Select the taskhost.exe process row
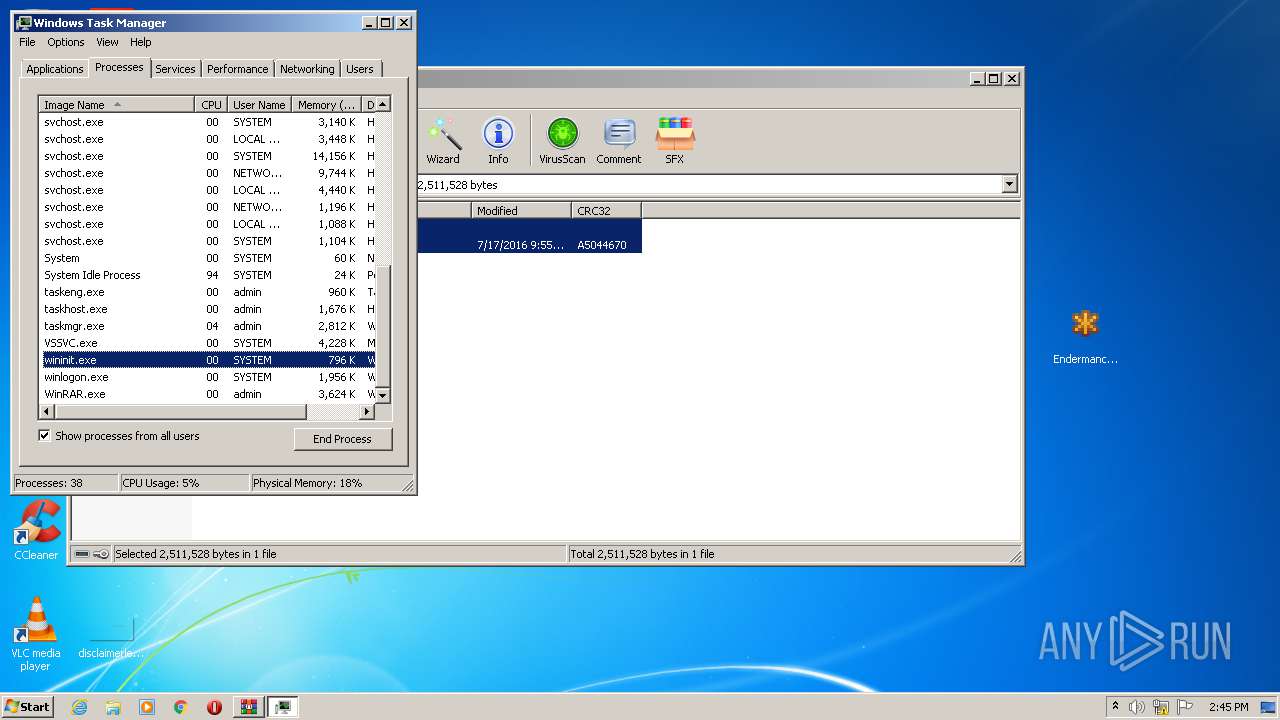1280x720 pixels. coord(207,309)
